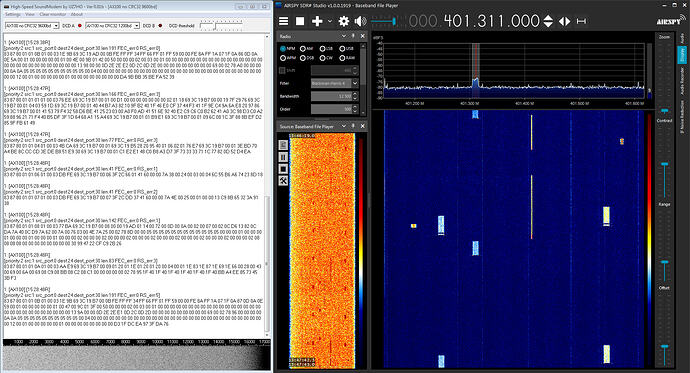Select the CW demodulation mode
690x373 pixels.
pos(326,58)
